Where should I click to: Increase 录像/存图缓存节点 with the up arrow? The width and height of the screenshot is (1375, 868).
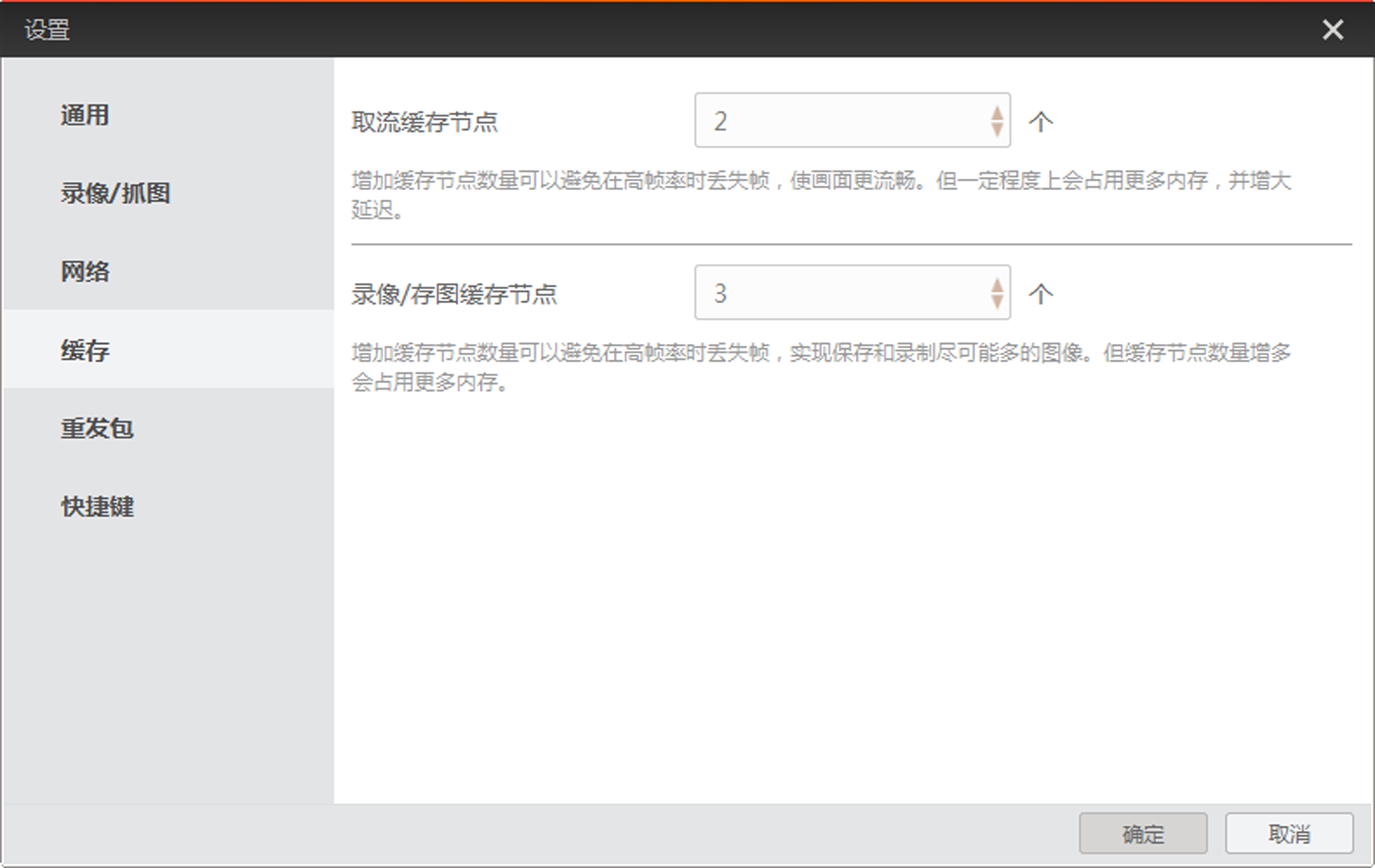click(x=996, y=285)
